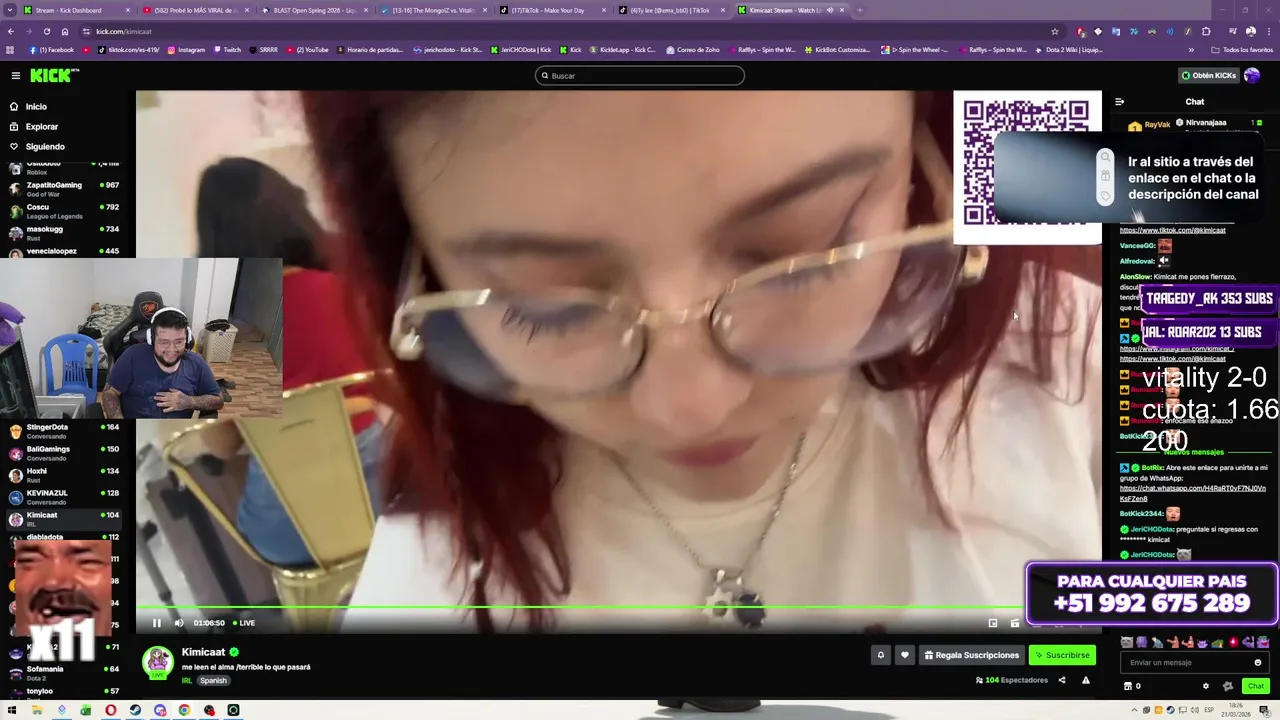Open Opera browser from taskbar
Screen dimensions: 1280x720
(111, 710)
